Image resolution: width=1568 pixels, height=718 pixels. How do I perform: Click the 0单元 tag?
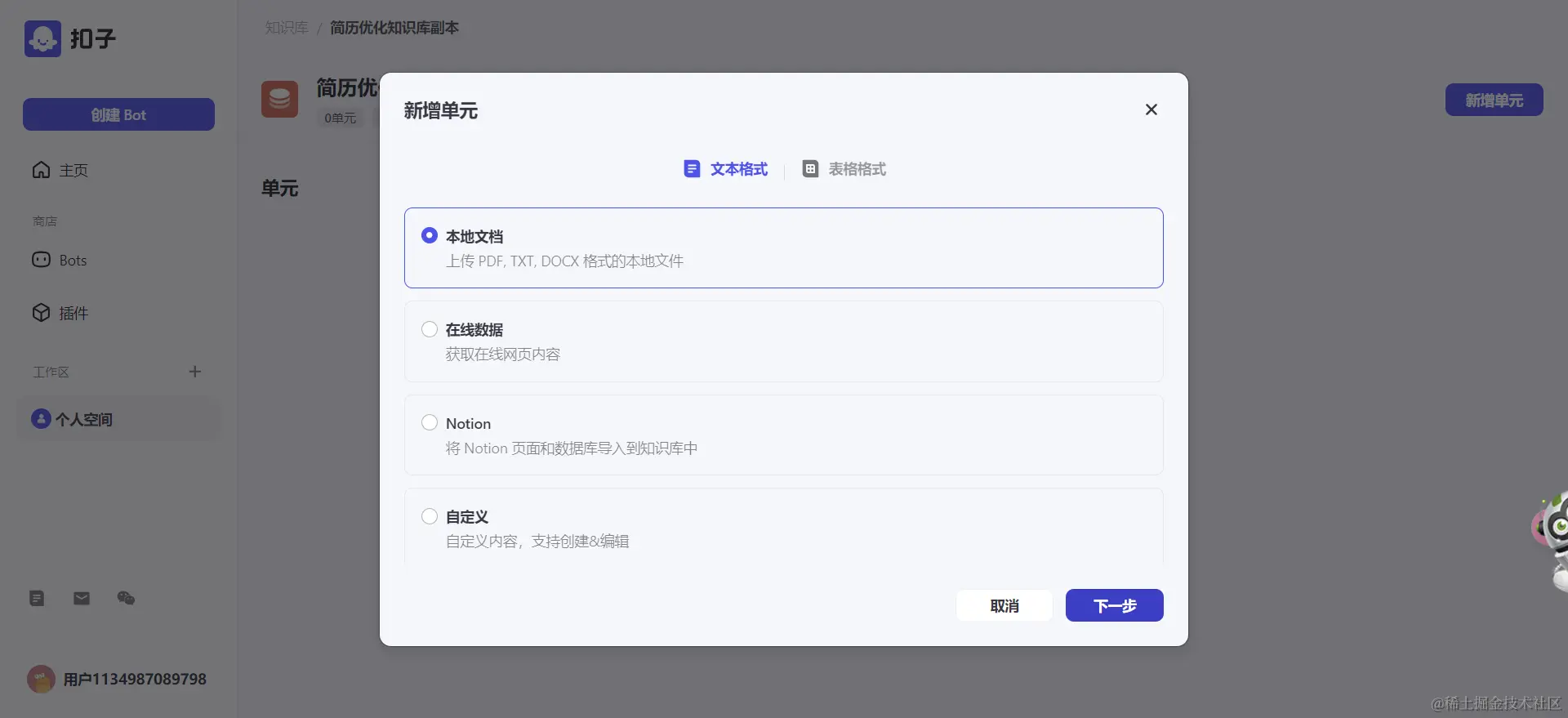[340, 118]
